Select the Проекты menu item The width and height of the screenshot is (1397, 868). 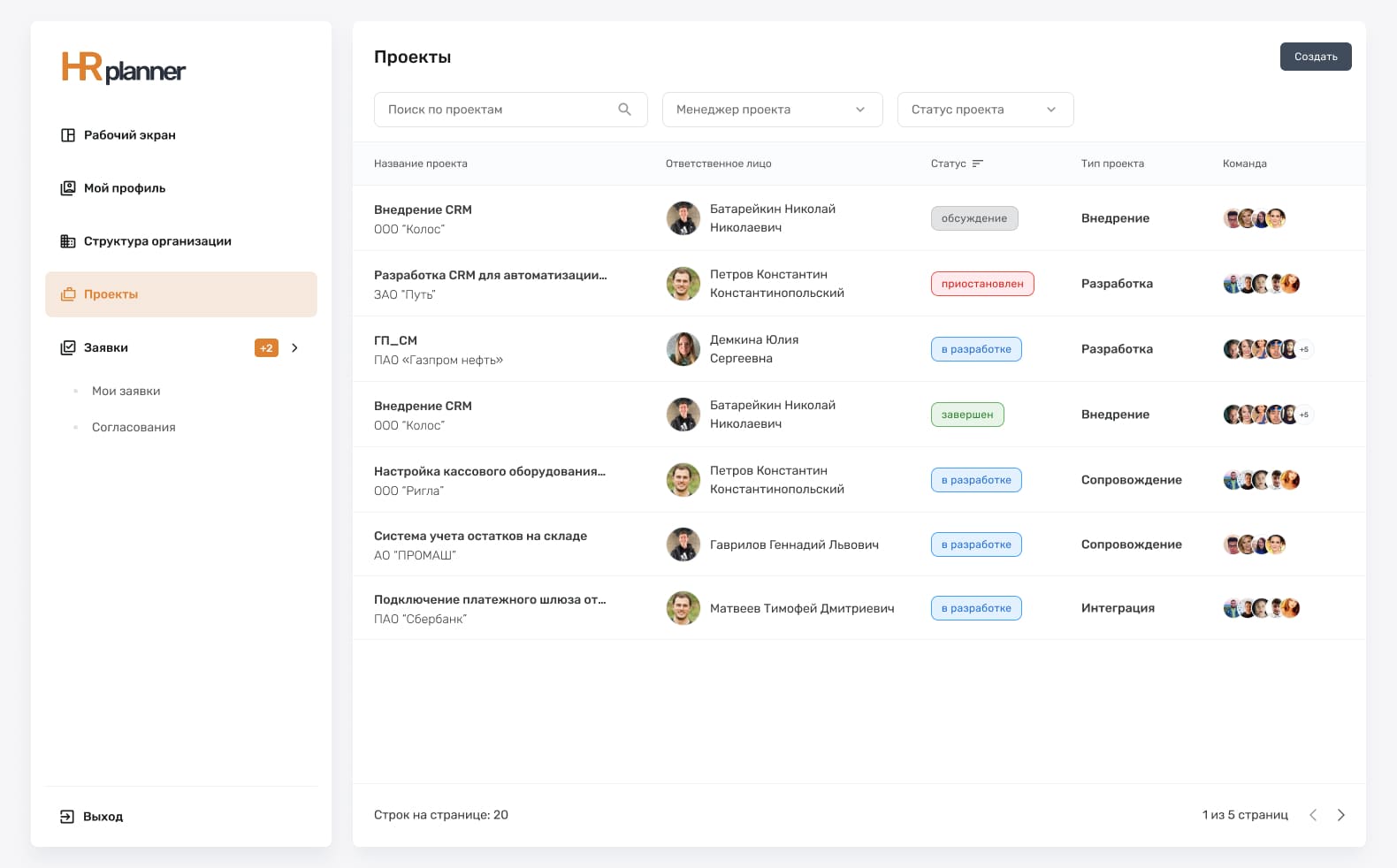[x=181, y=294]
